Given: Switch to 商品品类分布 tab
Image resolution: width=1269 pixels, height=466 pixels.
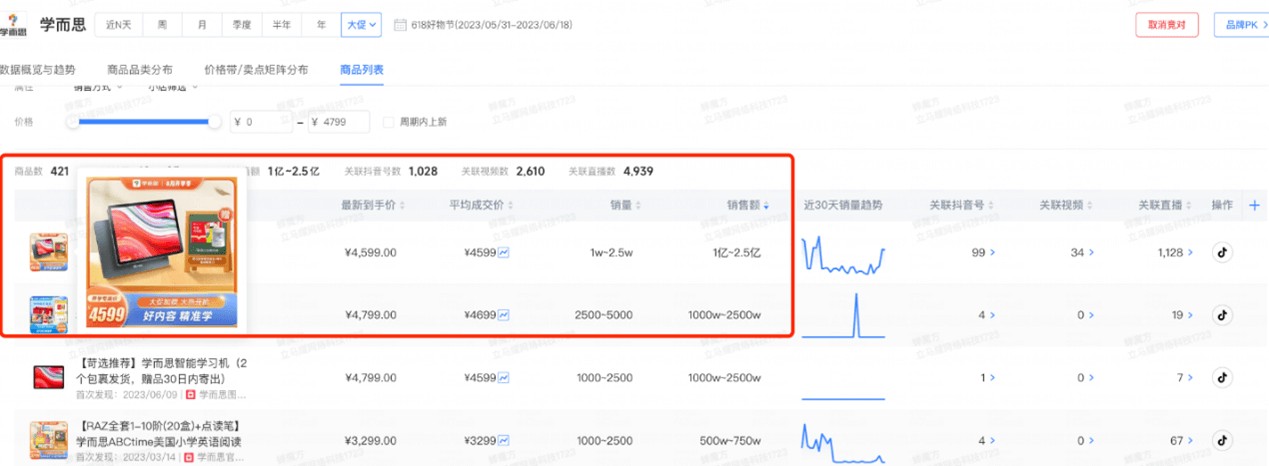Looking at the screenshot, I should [140, 70].
